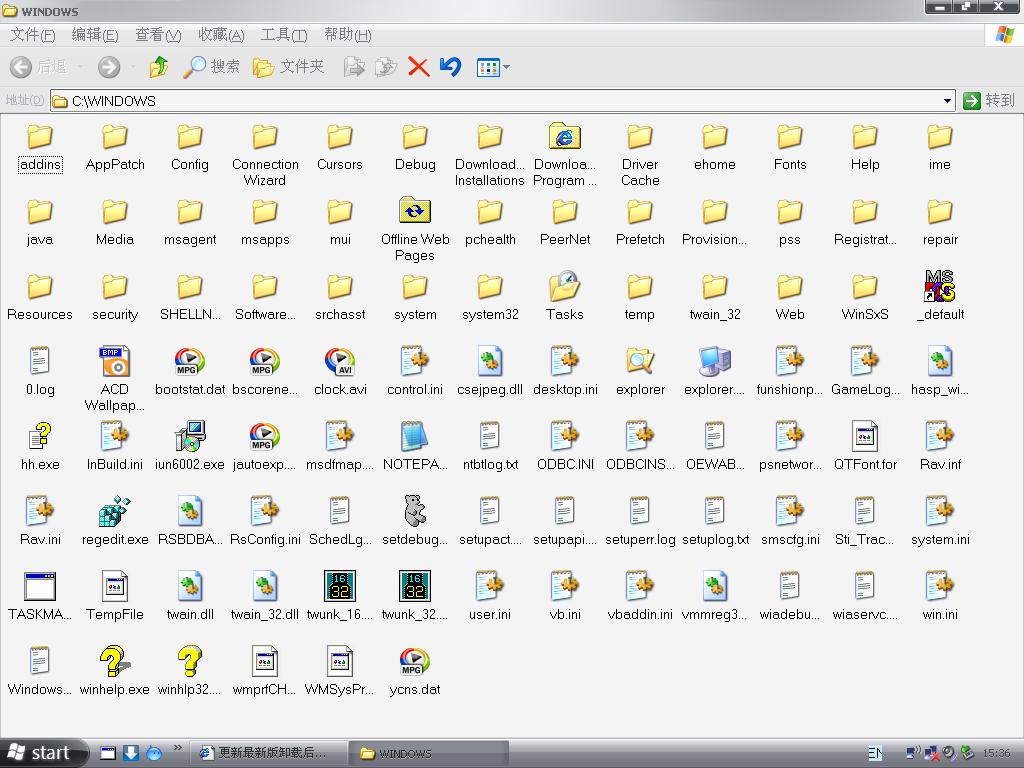Open the 工具(T) menu
Viewport: 1024px width, 768px height.
283,35
